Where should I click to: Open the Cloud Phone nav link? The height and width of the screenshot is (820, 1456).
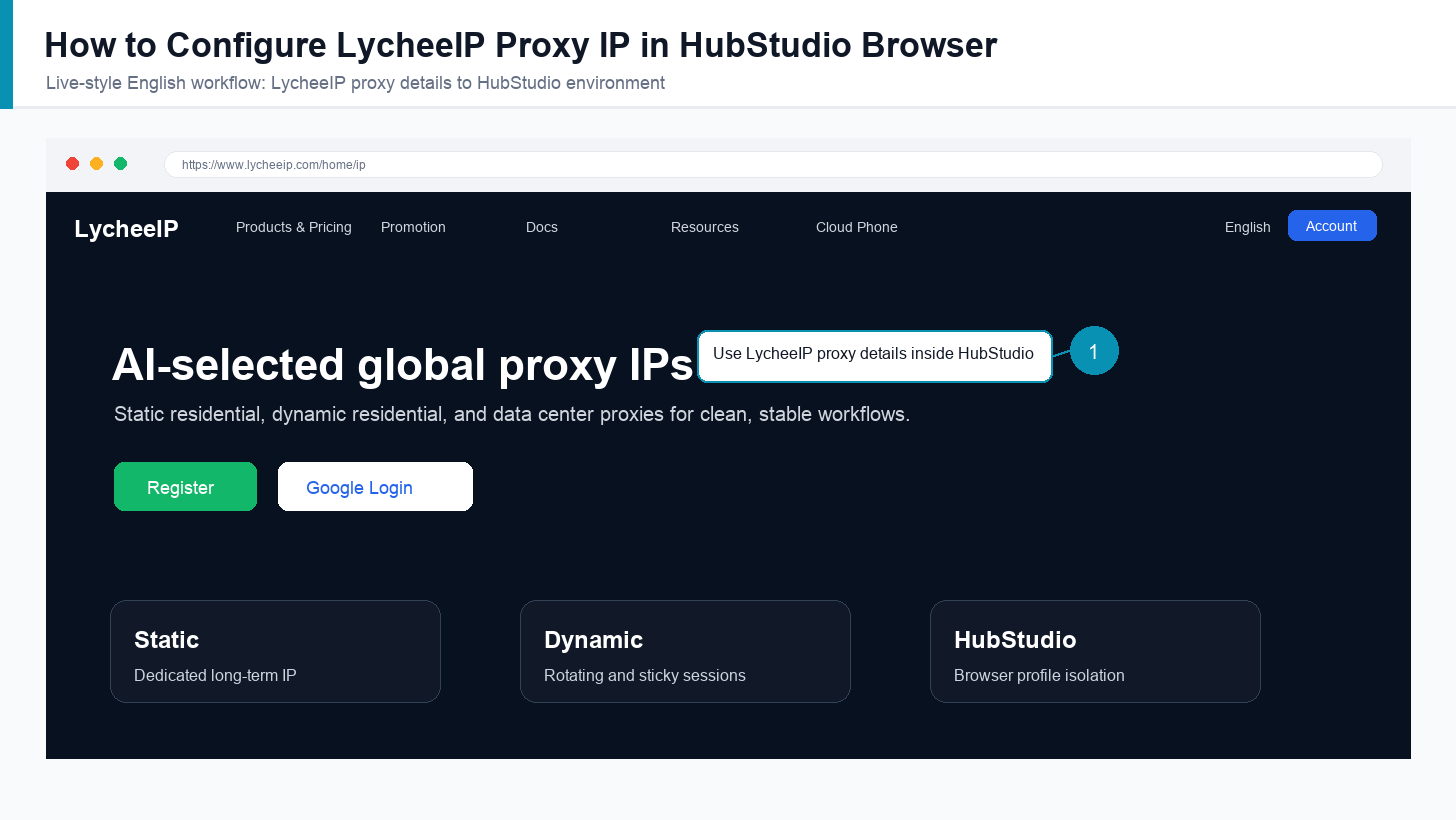click(857, 227)
